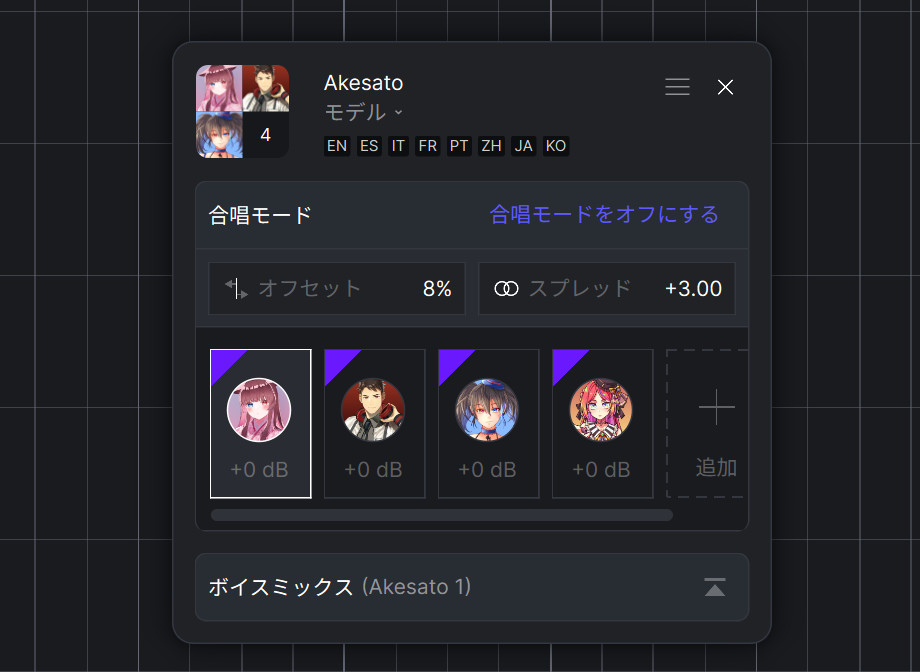Open the hamburger menu icon
This screenshot has width=920, height=672.
pyautogui.click(x=677, y=87)
